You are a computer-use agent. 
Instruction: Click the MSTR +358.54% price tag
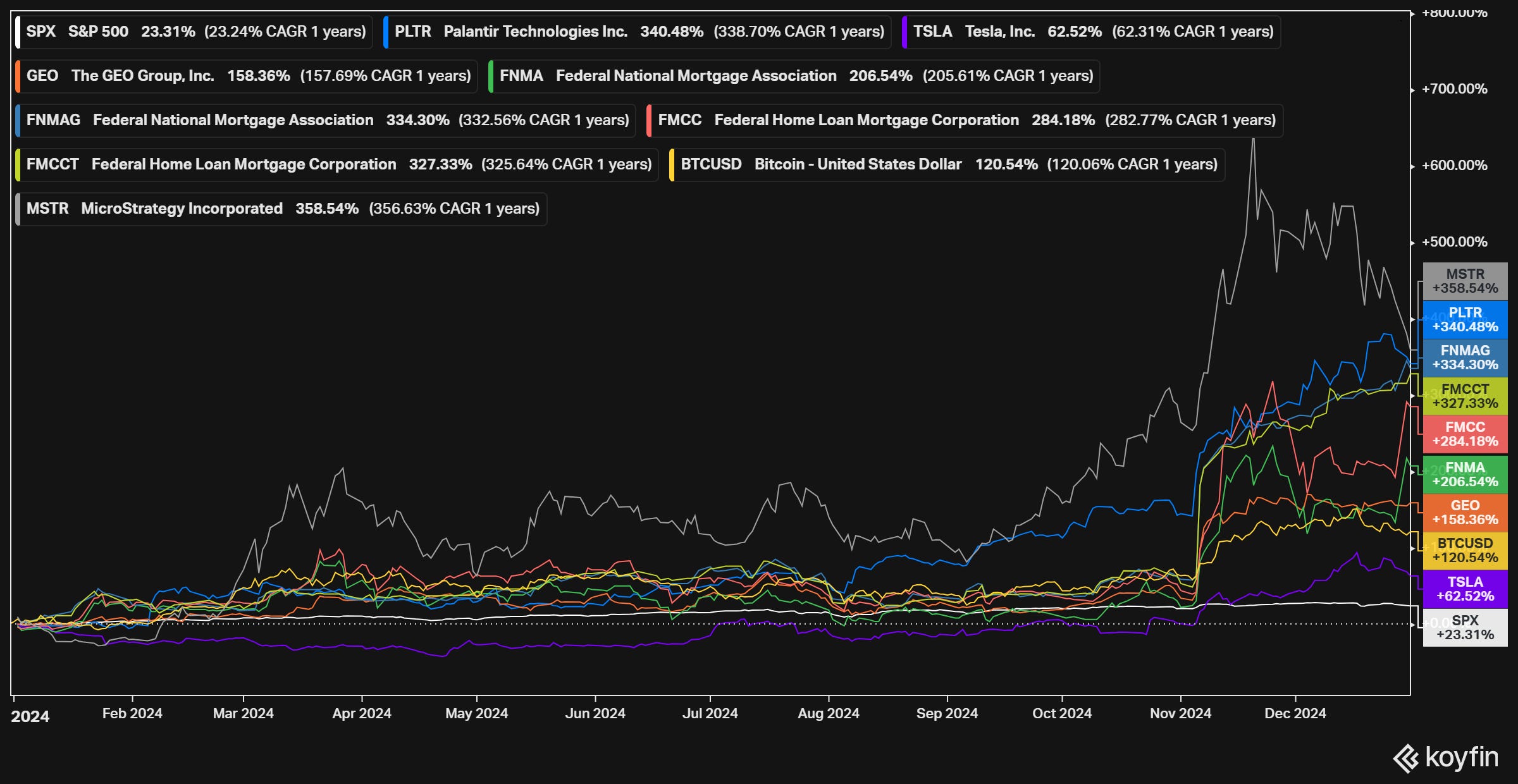point(1465,281)
